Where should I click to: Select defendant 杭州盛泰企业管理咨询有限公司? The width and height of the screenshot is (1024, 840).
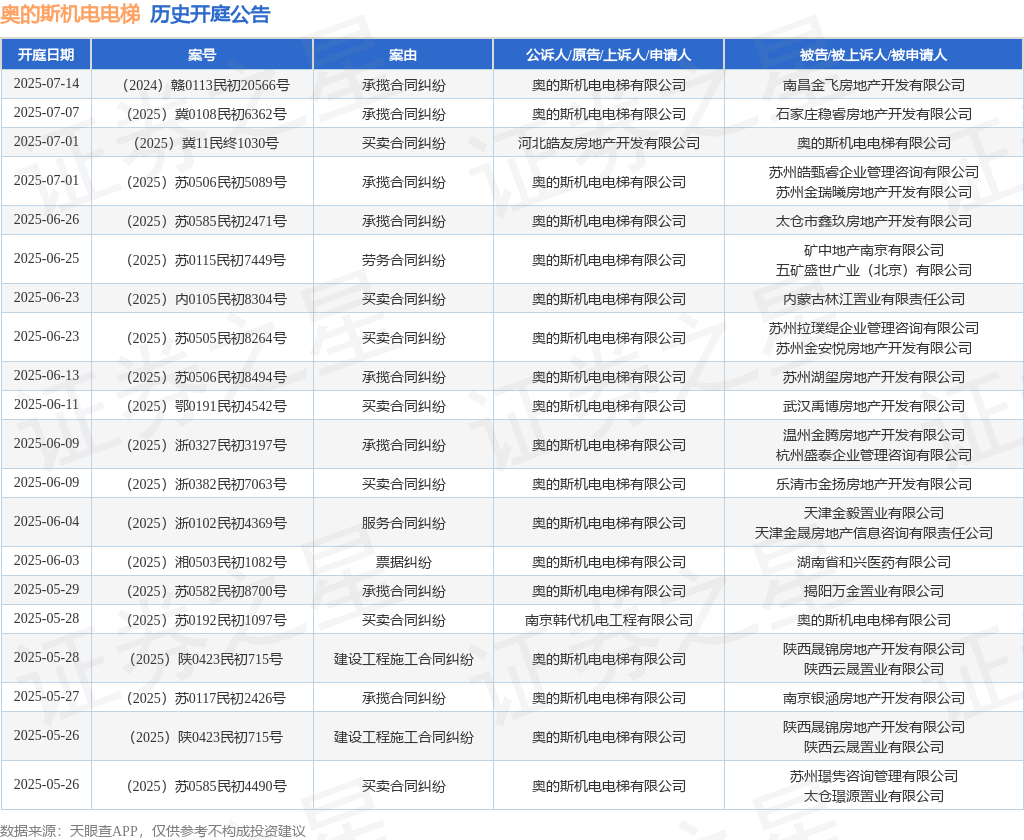click(874, 455)
